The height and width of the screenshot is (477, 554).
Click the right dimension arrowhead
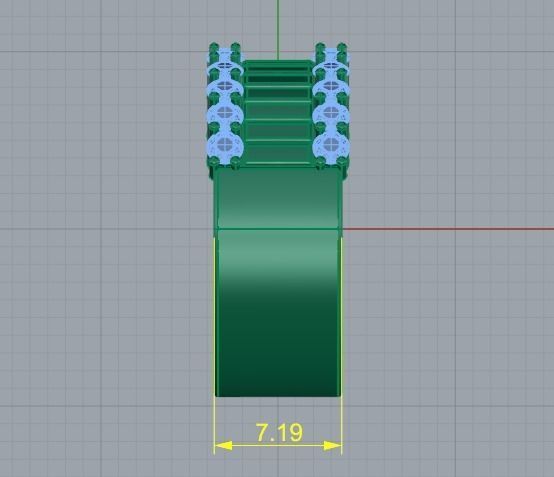click(333, 446)
